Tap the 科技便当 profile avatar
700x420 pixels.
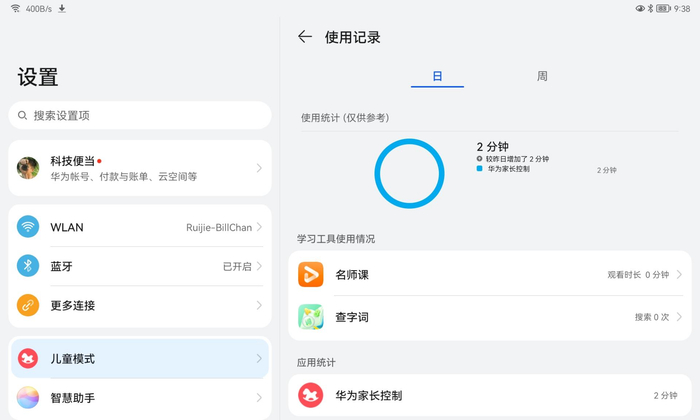click(x=28, y=168)
